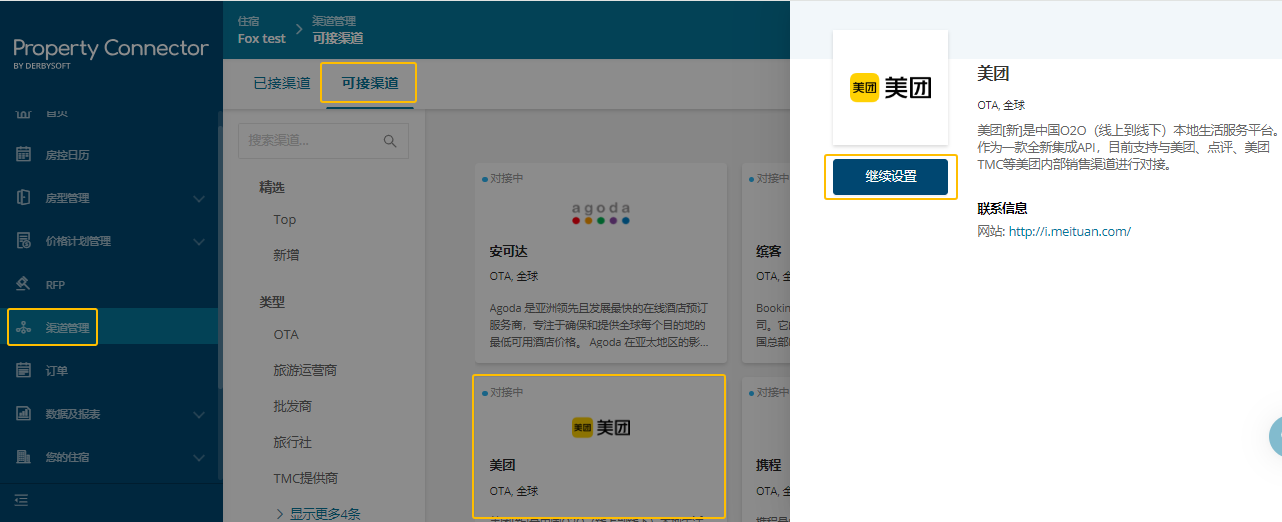Expand 显示更多4条 type filters

(317, 514)
